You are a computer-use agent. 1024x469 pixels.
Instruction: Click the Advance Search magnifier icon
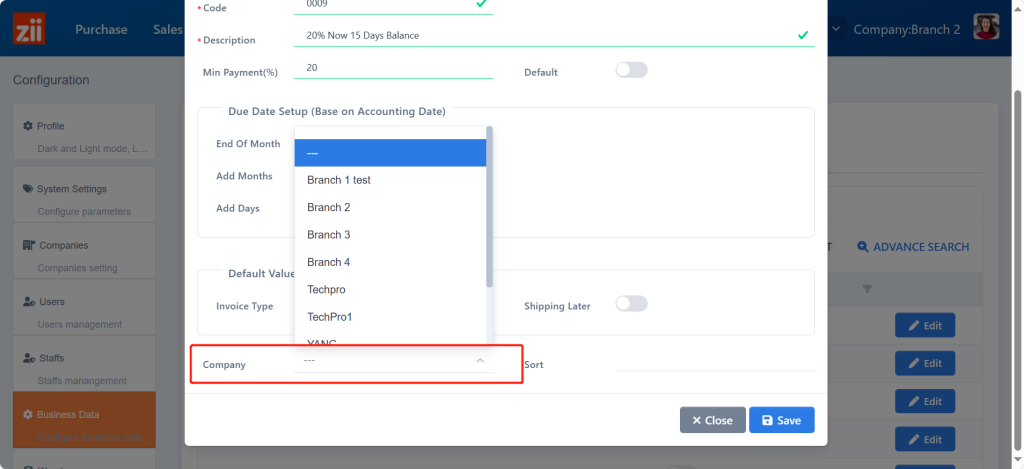pyautogui.click(x=863, y=247)
